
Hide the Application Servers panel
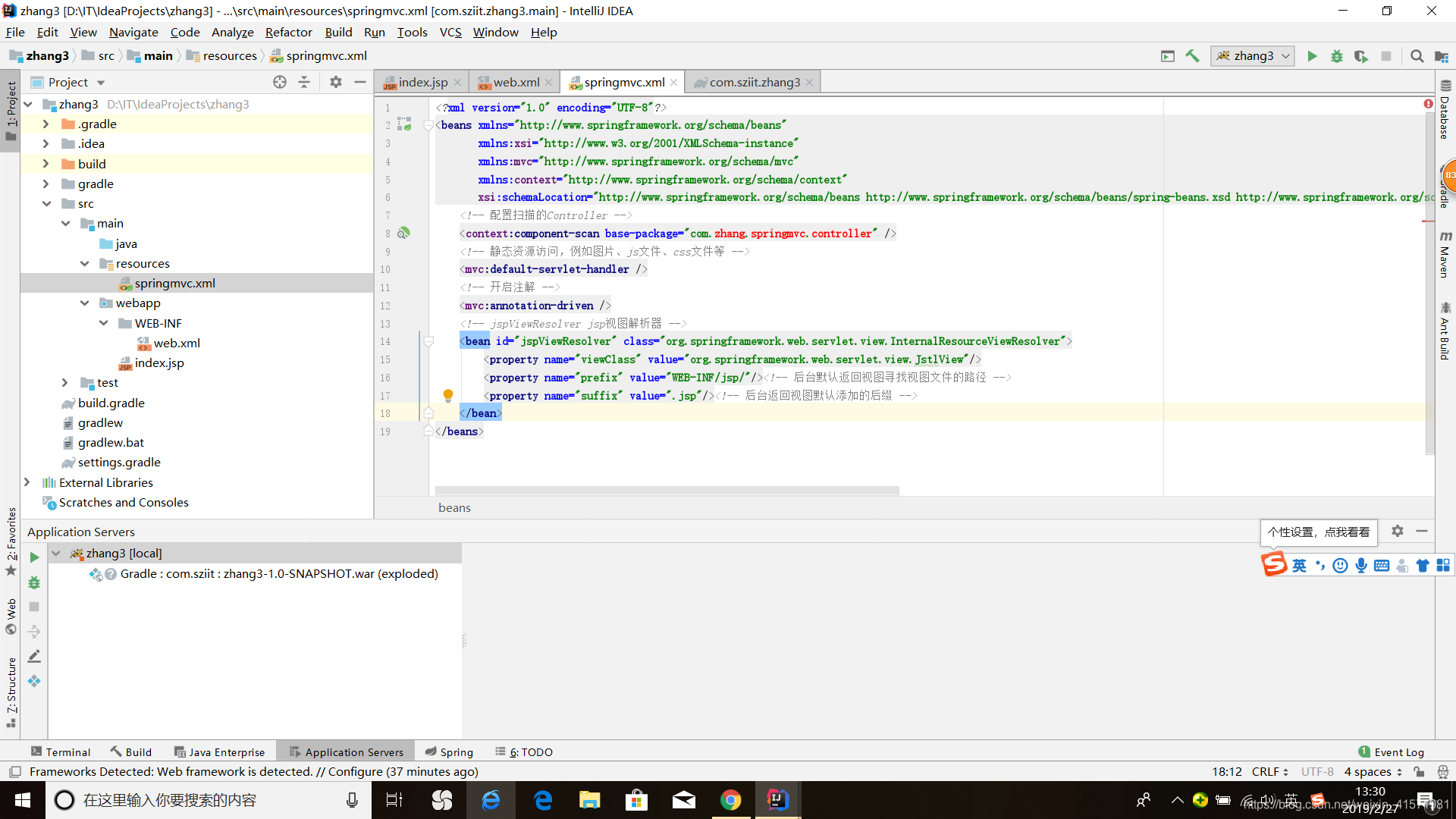coord(1422,532)
